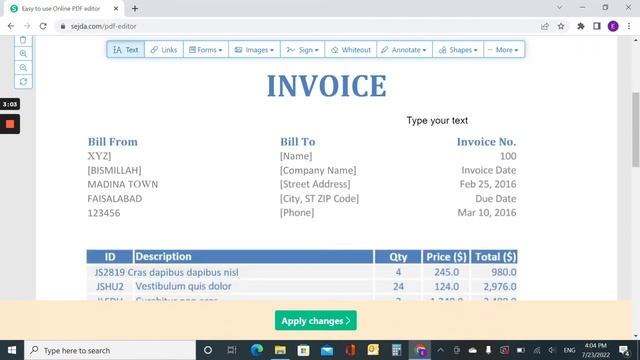
Task: Click the address bar URL
Action: [103, 26]
